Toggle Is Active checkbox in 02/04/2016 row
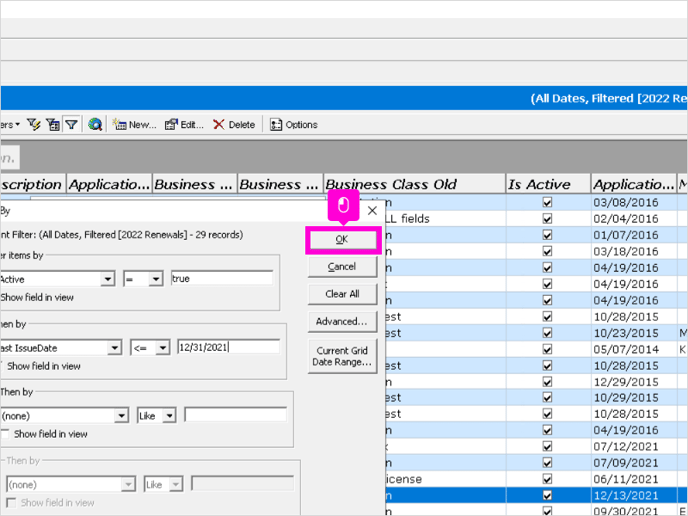Image resolution: width=688 pixels, height=516 pixels. pyautogui.click(x=547, y=219)
